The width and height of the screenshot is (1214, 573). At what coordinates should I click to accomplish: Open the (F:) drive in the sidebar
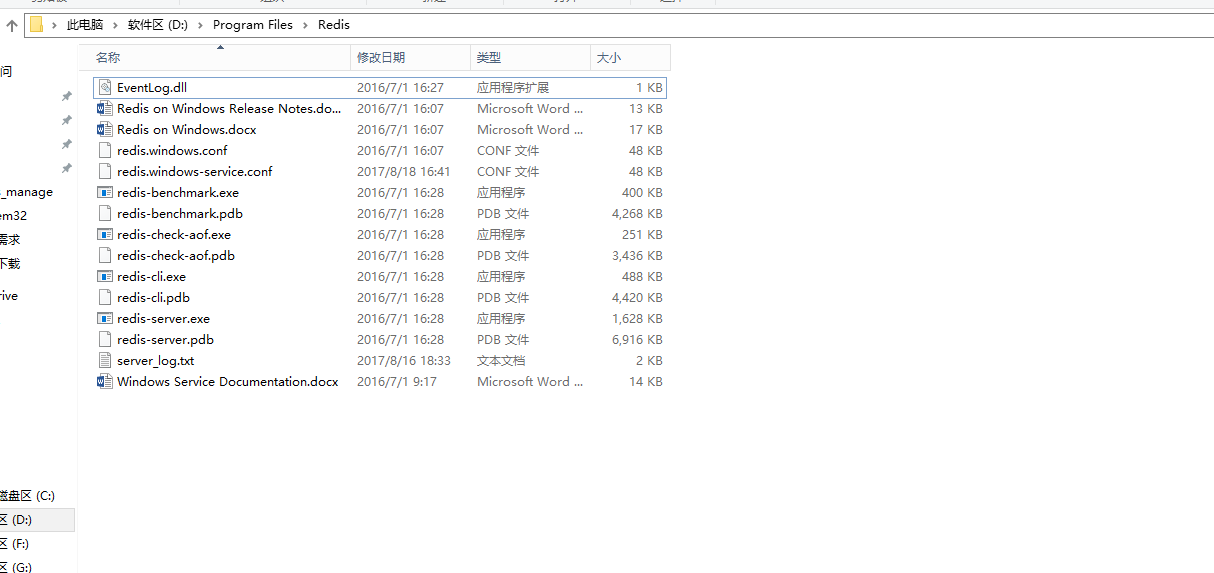pos(16,544)
